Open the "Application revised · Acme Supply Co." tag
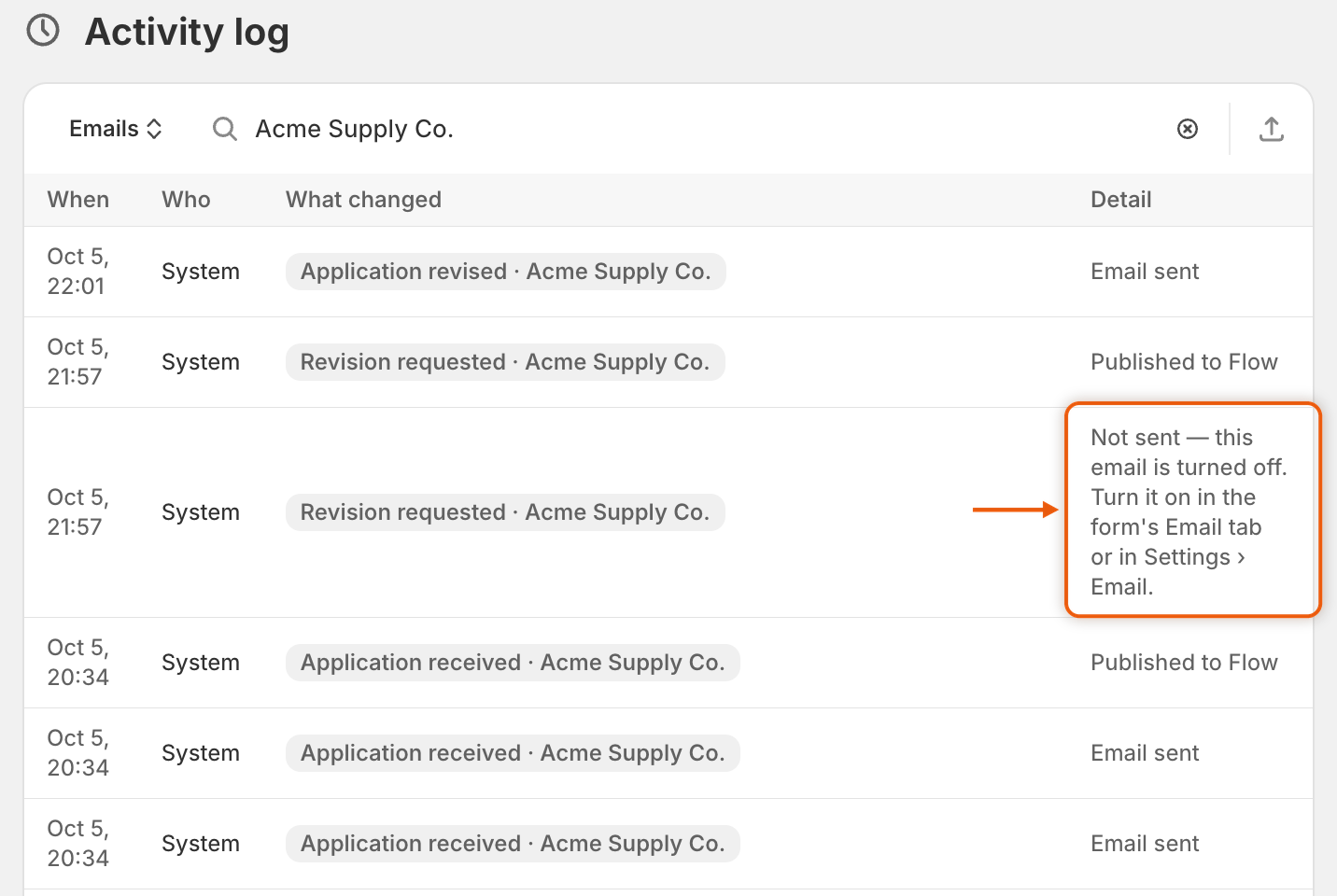1337x896 pixels. (x=505, y=272)
